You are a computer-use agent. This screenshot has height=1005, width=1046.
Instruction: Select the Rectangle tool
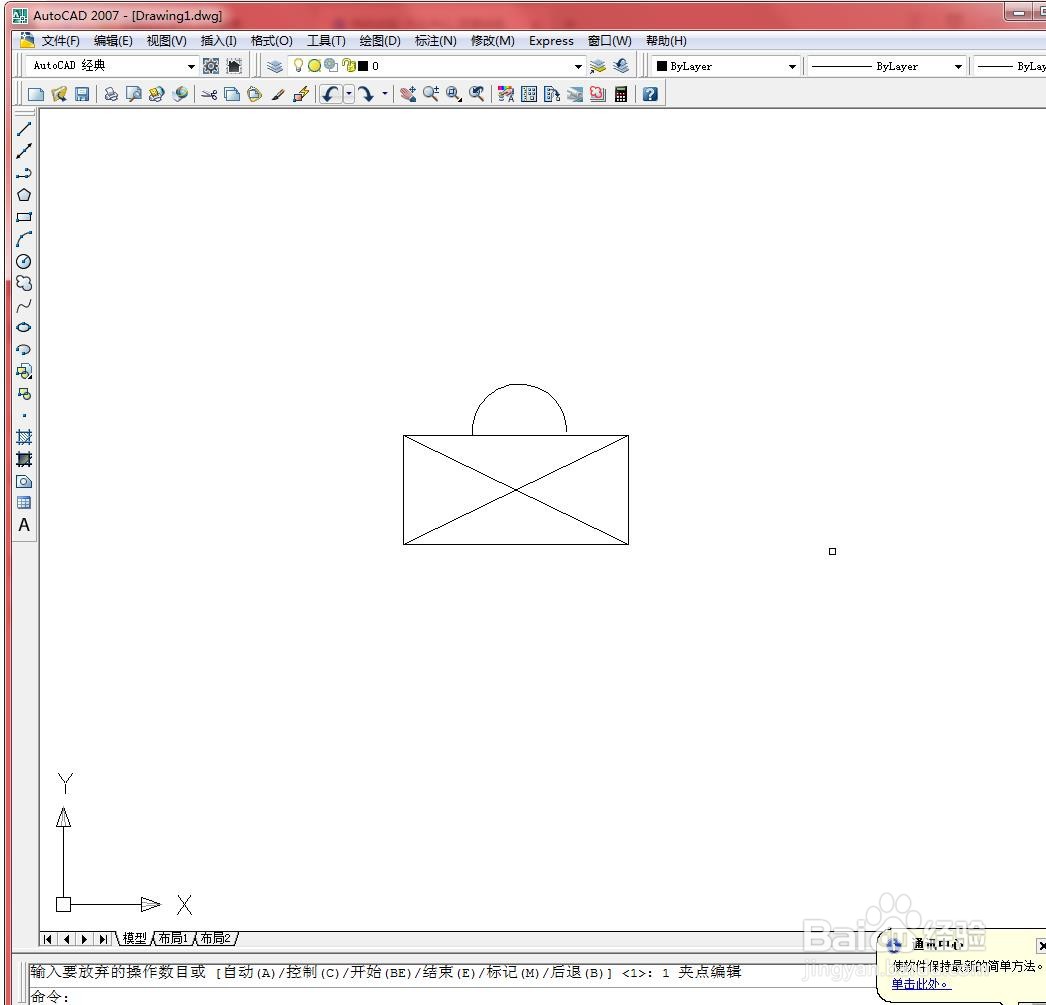(24, 217)
